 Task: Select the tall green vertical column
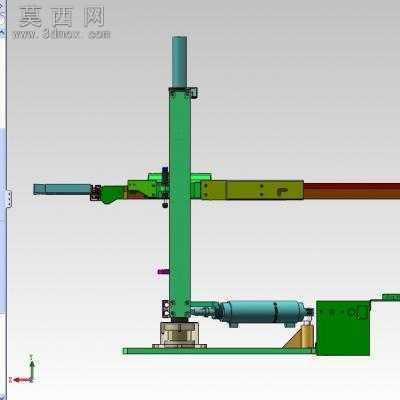(180, 203)
